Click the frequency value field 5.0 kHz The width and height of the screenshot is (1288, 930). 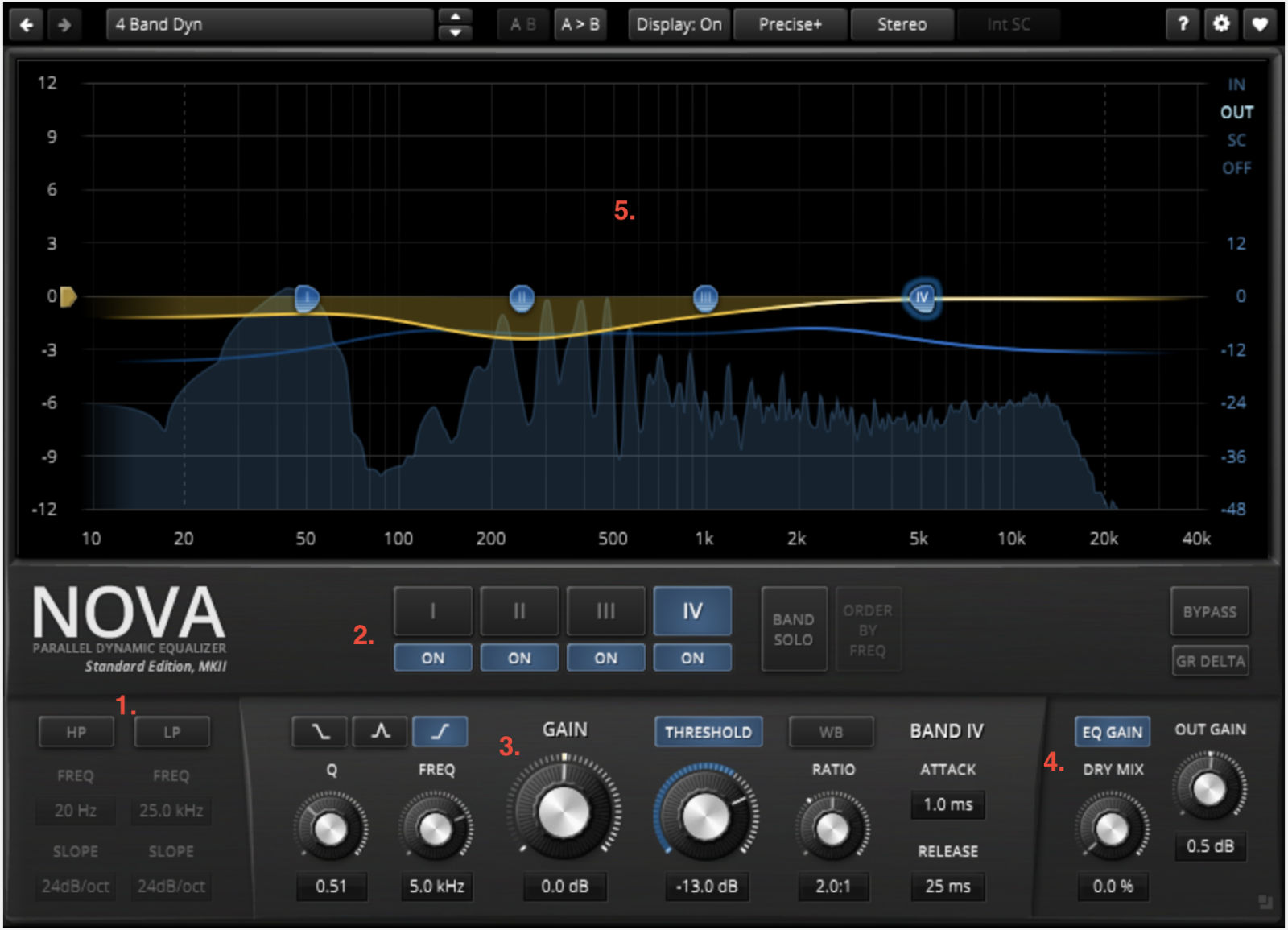(436, 887)
